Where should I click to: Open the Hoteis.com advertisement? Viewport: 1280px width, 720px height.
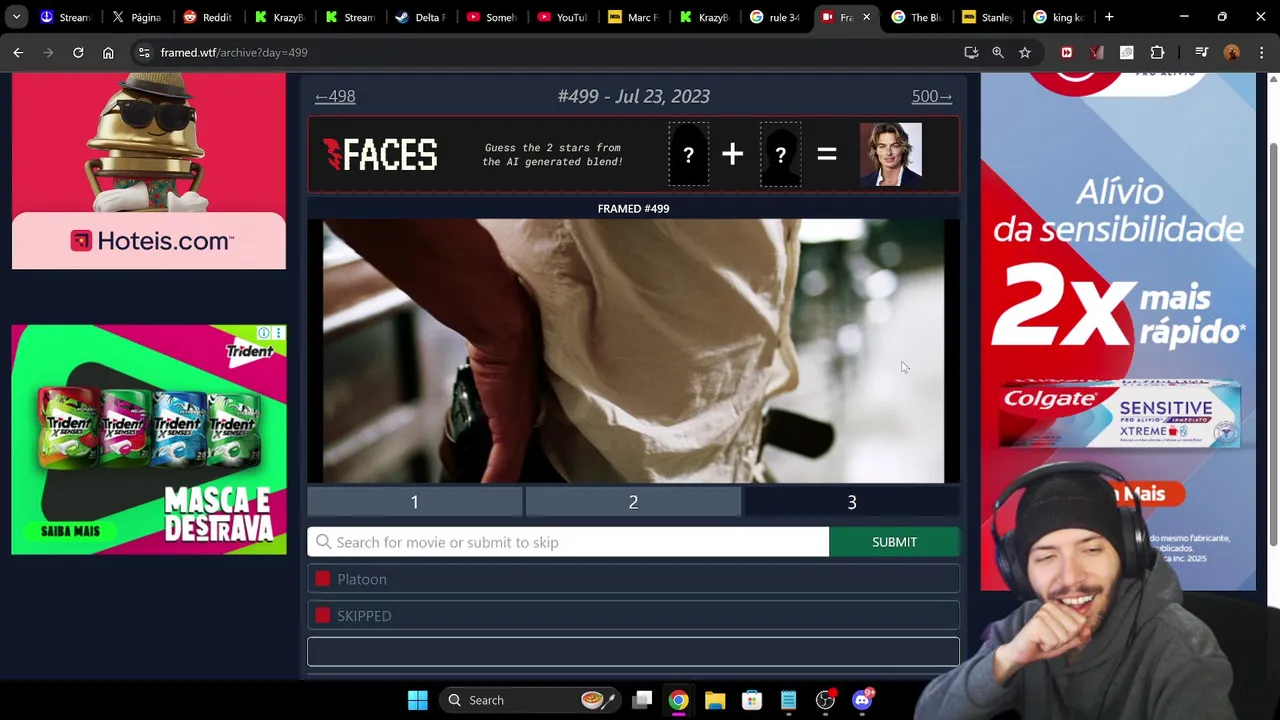pos(148,171)
